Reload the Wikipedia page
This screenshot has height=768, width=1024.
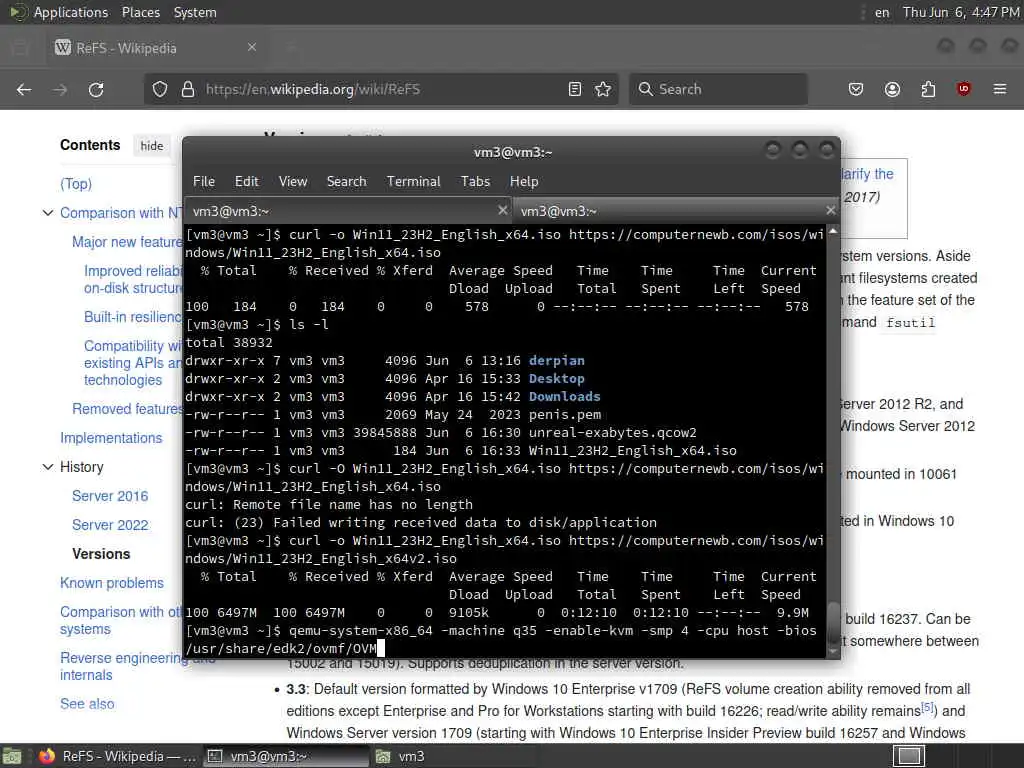(x=96, y=89)
